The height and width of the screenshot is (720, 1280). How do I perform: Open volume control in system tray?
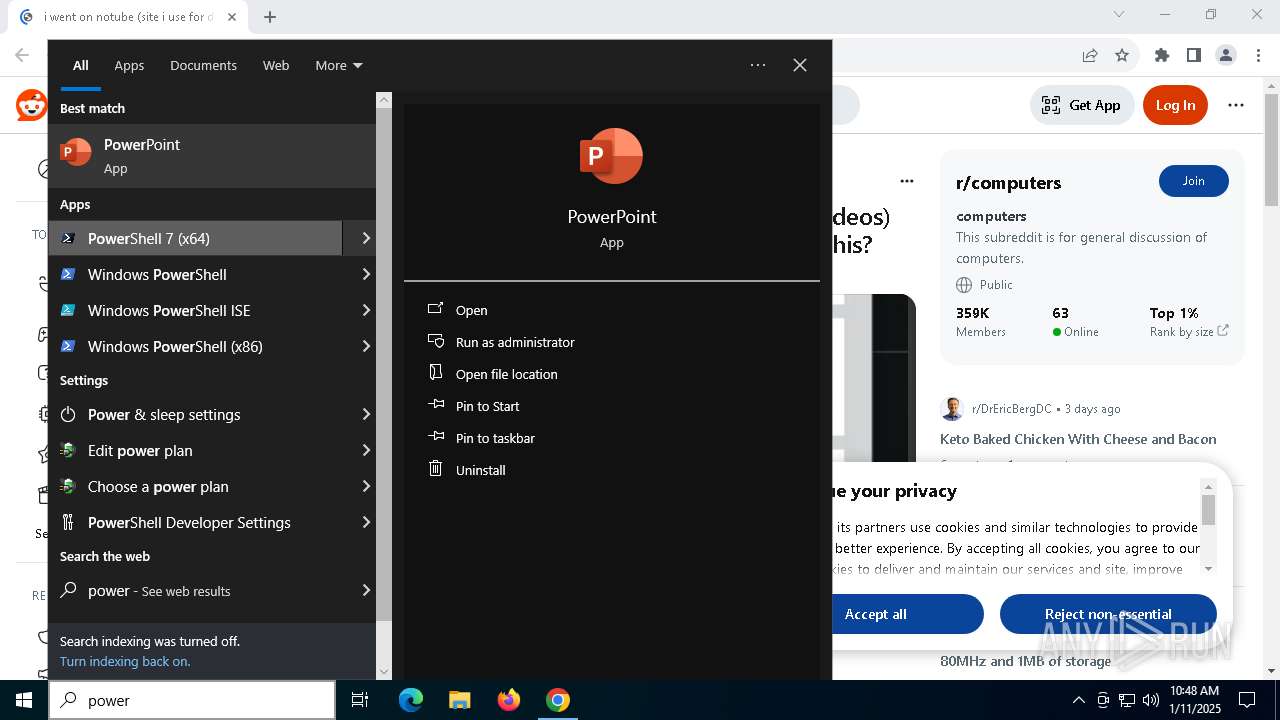(1151, 700)
